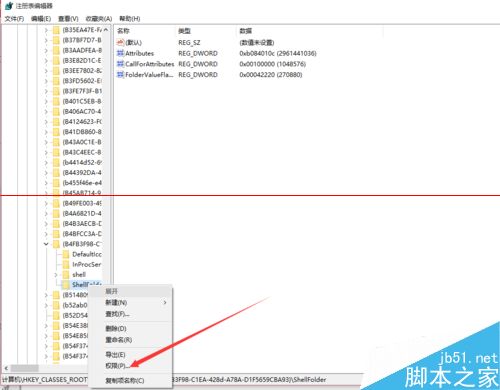Click the (默认) string value icon
The height and width of the screenshot is (390, 500).
(120, 42)
